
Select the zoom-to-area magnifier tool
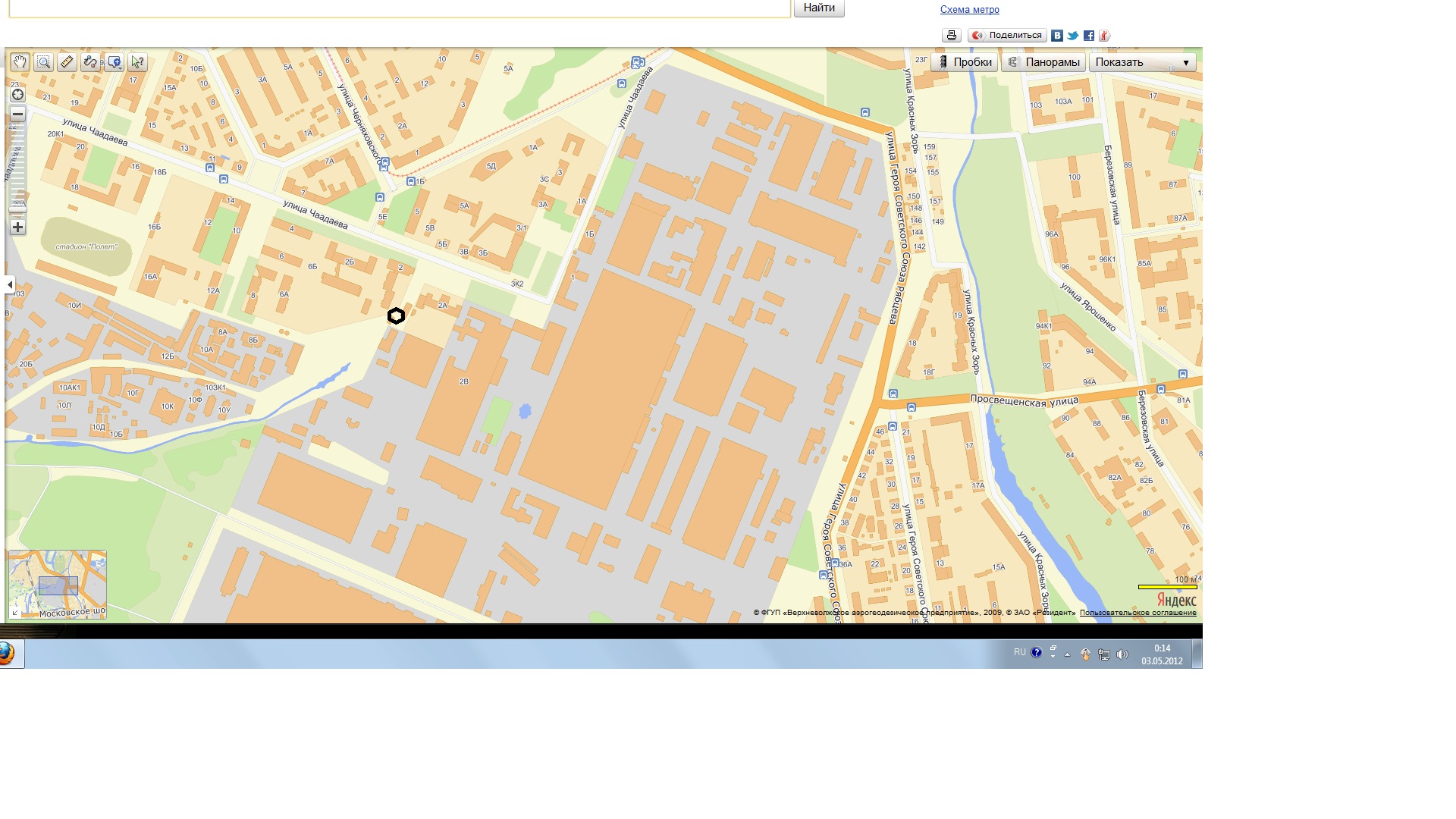click(x=44, y=62)
